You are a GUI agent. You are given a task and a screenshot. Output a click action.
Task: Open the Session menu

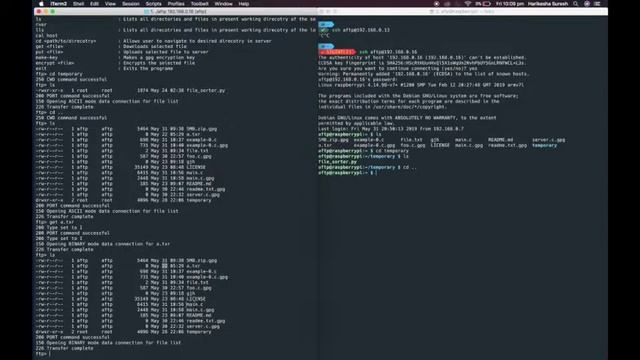tap(131, 4)
